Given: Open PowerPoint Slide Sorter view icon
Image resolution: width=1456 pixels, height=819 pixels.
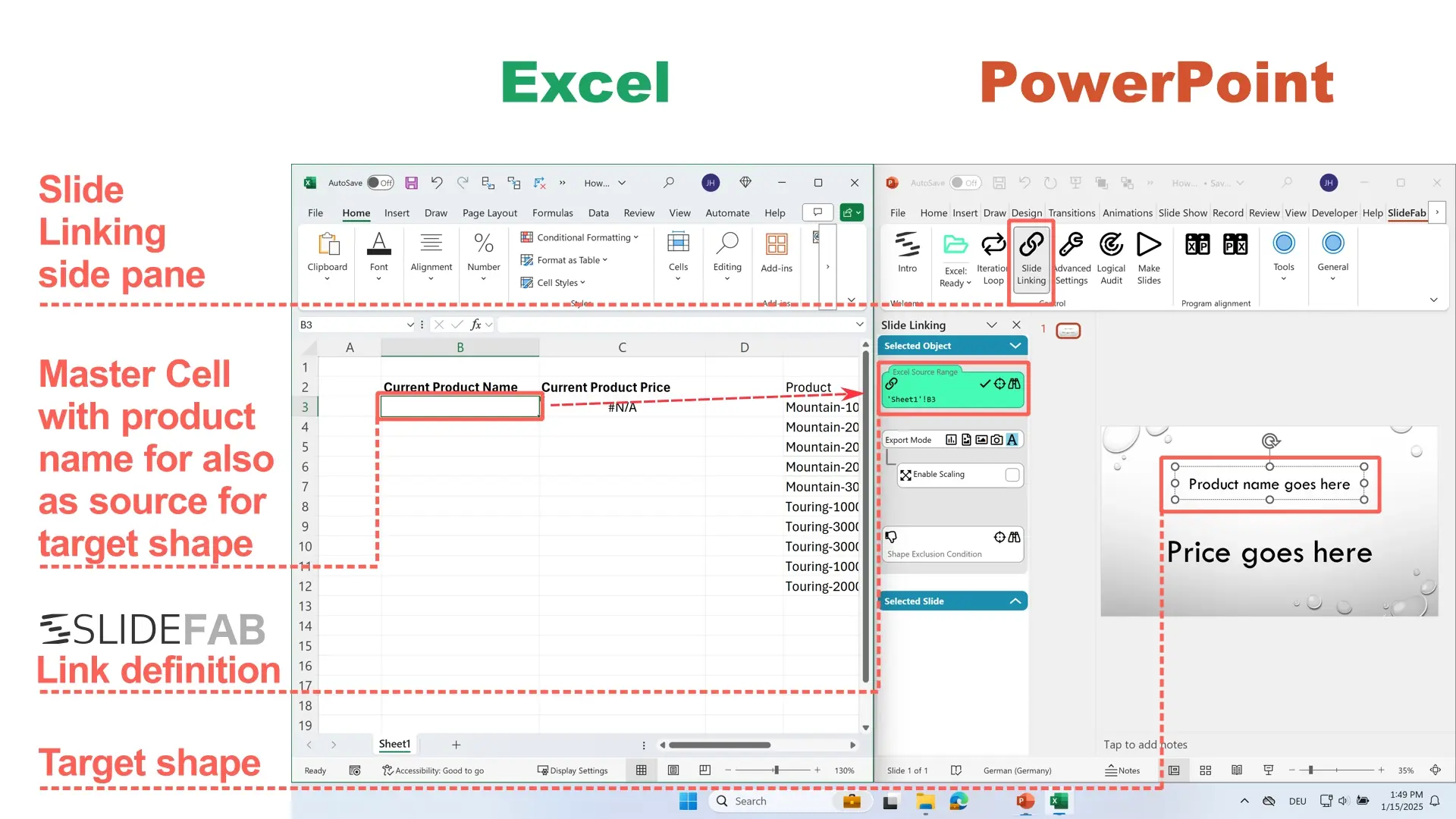Looking at the screenshot, I should 1205,770.
